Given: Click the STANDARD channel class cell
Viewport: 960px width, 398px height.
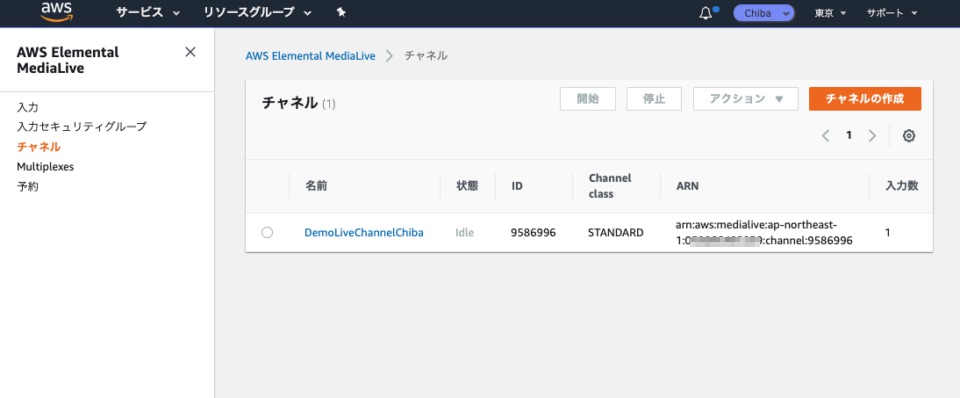Looking at the screenshot, I should pos(615,233).
